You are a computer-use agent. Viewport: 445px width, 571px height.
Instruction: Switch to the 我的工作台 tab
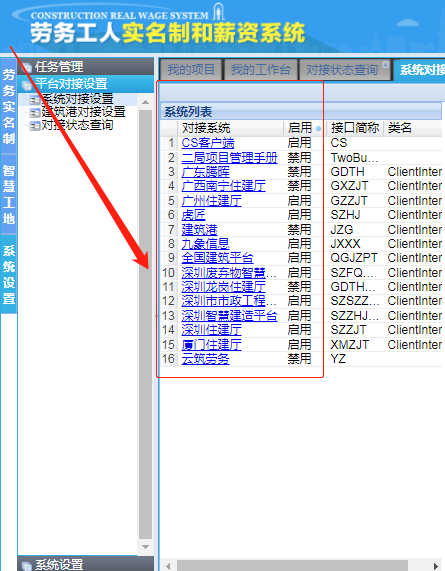(x=260, y=69)
